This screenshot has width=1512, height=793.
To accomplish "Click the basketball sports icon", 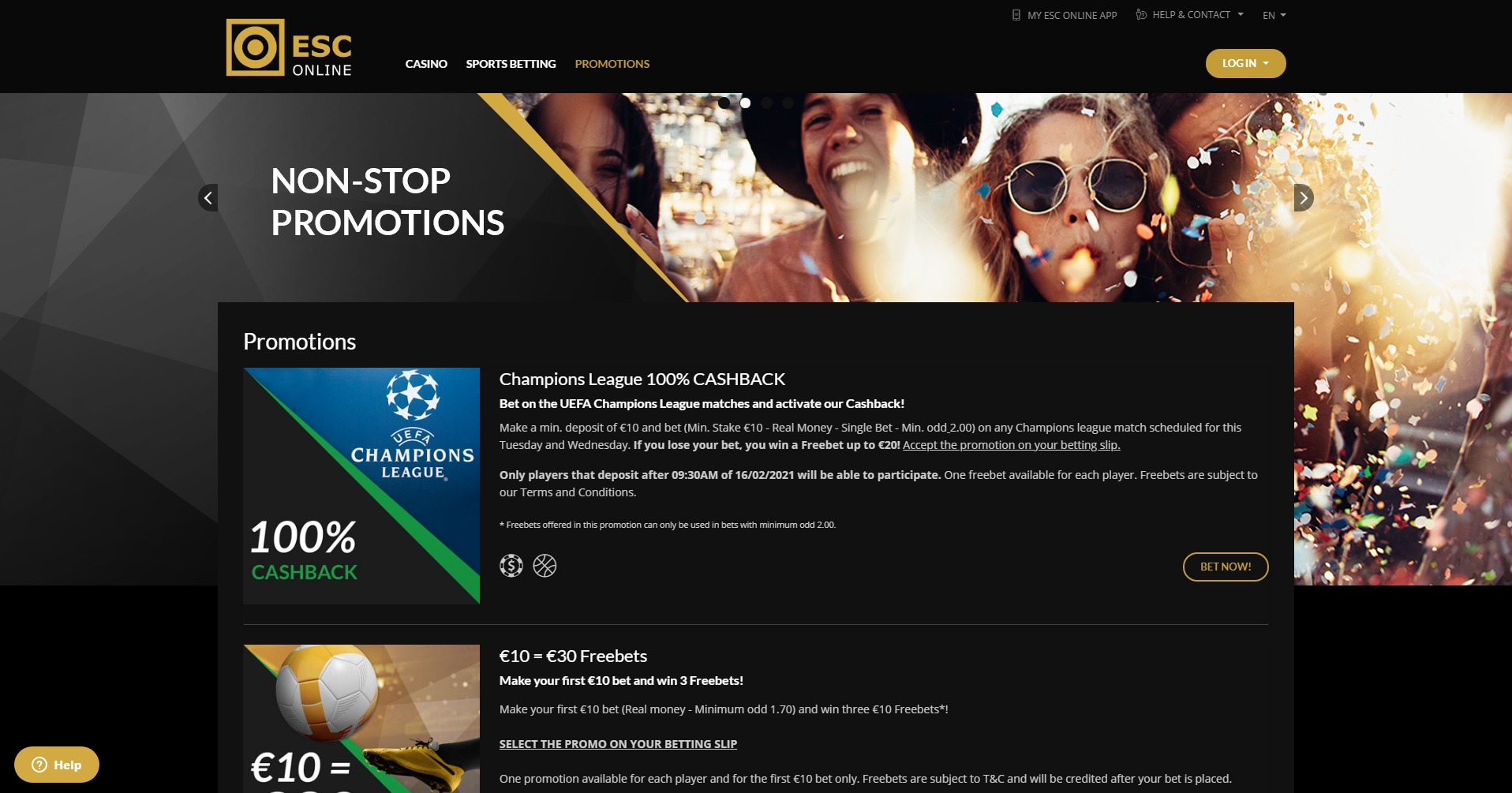I will (545, 566).
